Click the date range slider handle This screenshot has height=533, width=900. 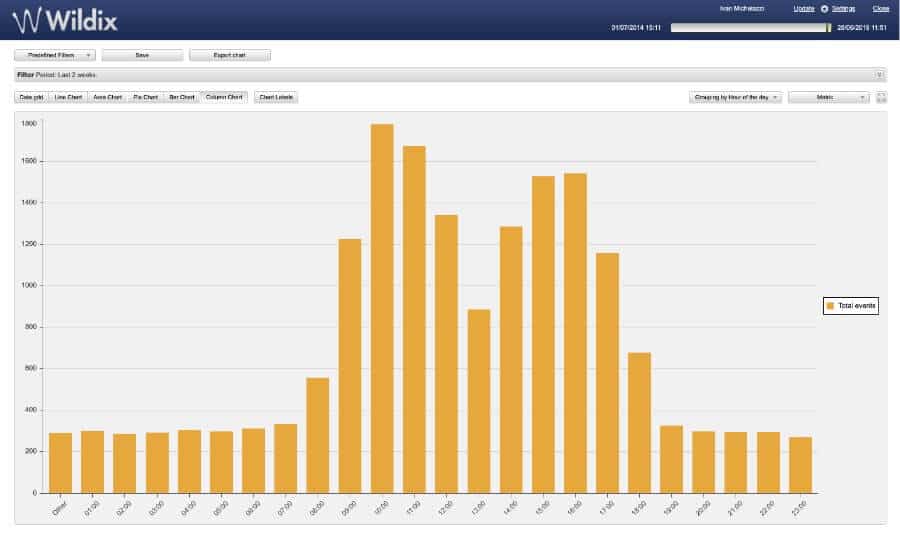tap(829, 27)
